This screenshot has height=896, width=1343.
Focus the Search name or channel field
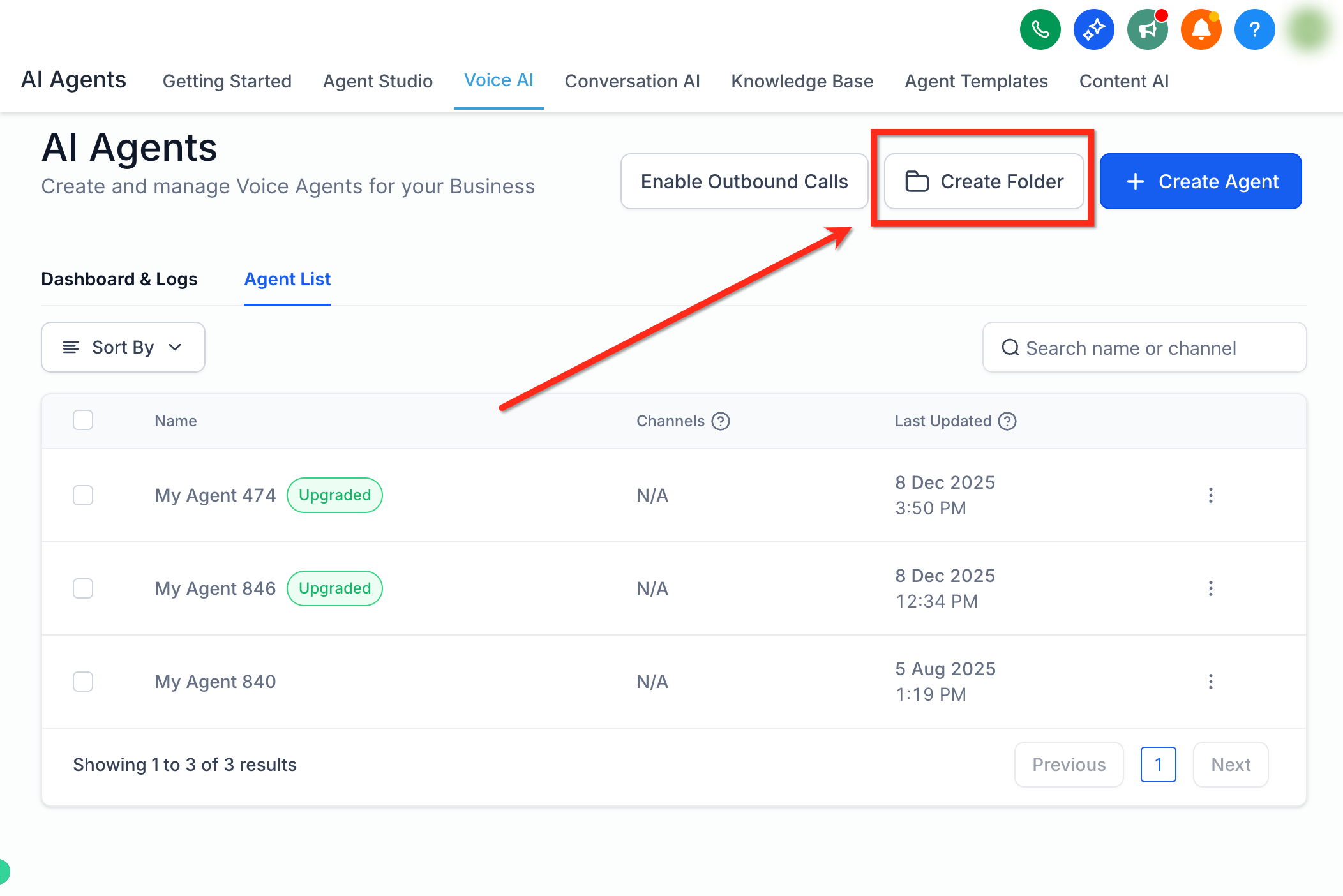pos(1144,347)
